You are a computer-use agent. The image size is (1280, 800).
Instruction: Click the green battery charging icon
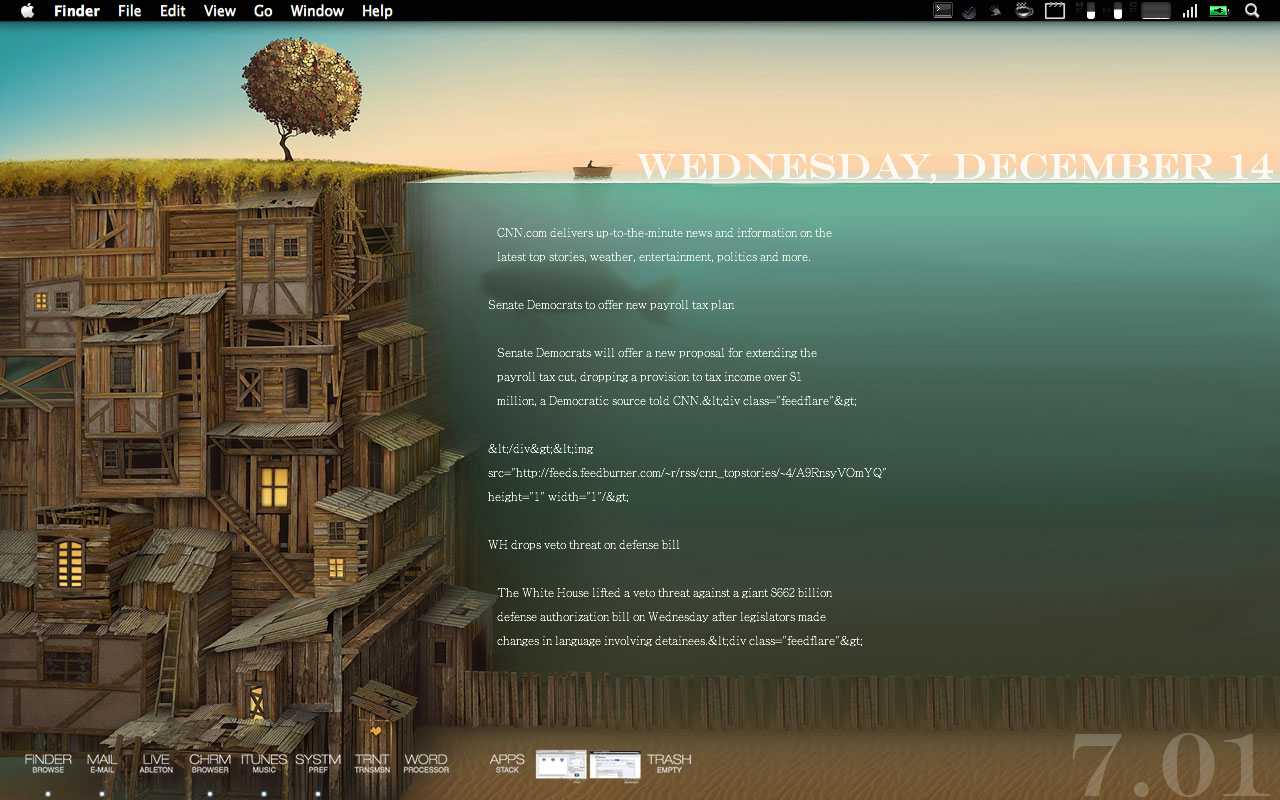[x=1220, y=11]
